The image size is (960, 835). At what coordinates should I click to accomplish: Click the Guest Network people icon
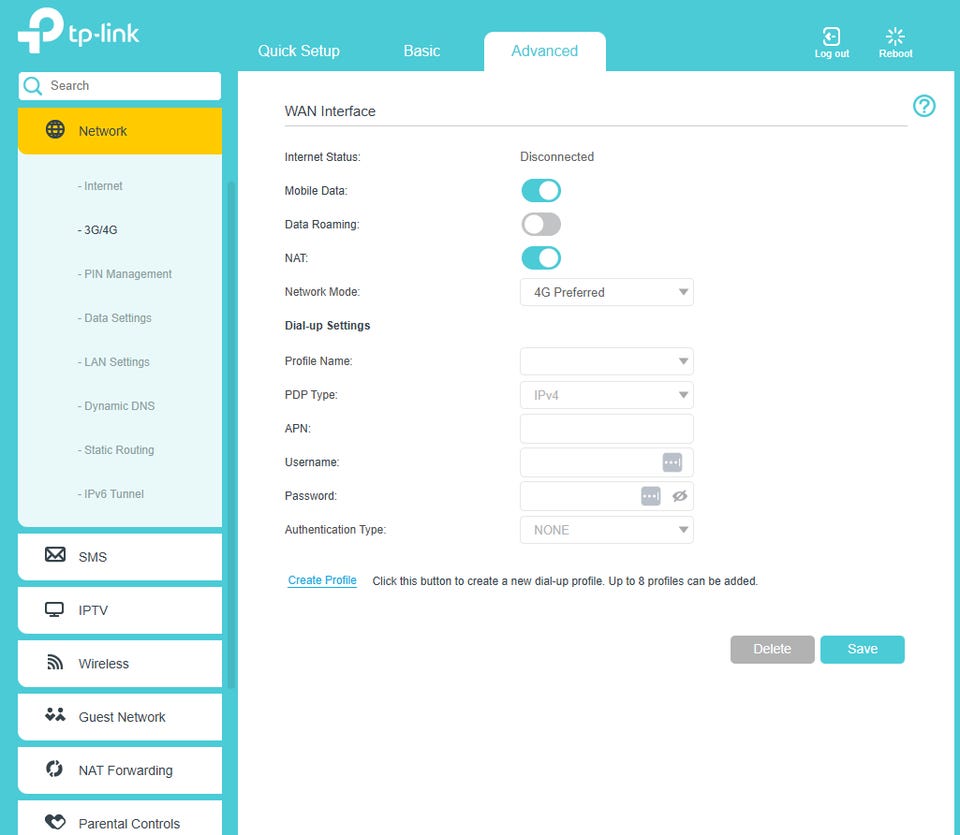[55, 714]
